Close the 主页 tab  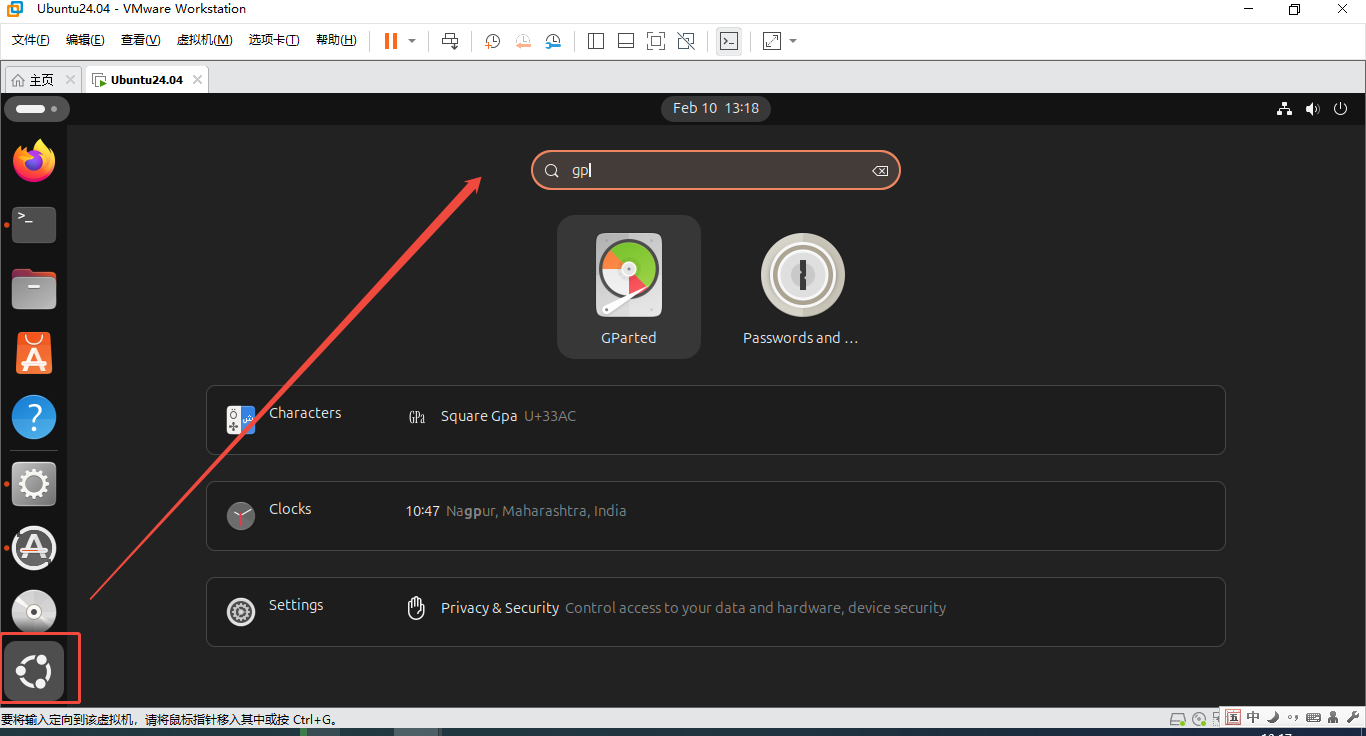pyautogui.click(x=70, y=80)
